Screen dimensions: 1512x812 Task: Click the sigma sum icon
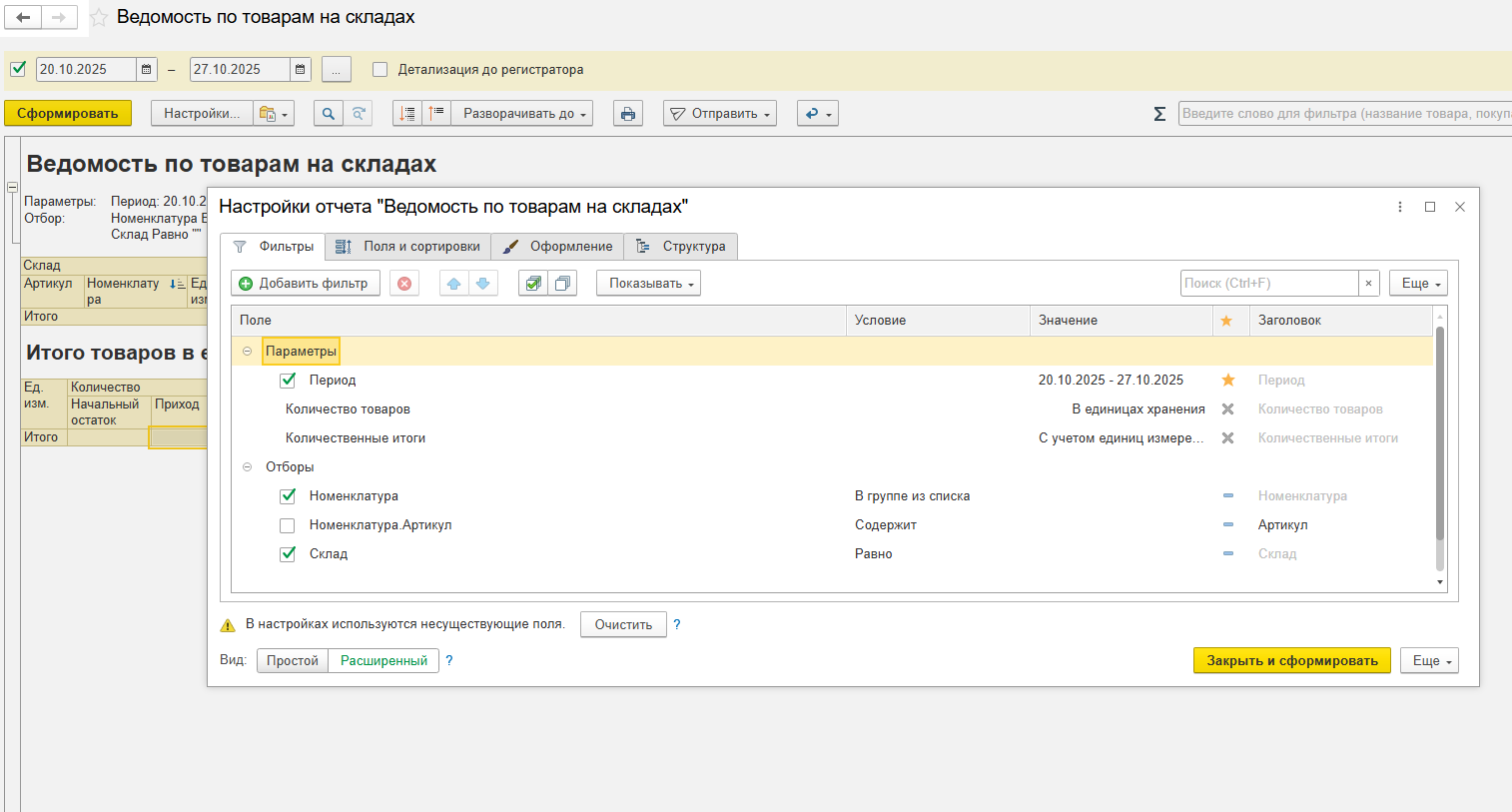point(1159,114)
